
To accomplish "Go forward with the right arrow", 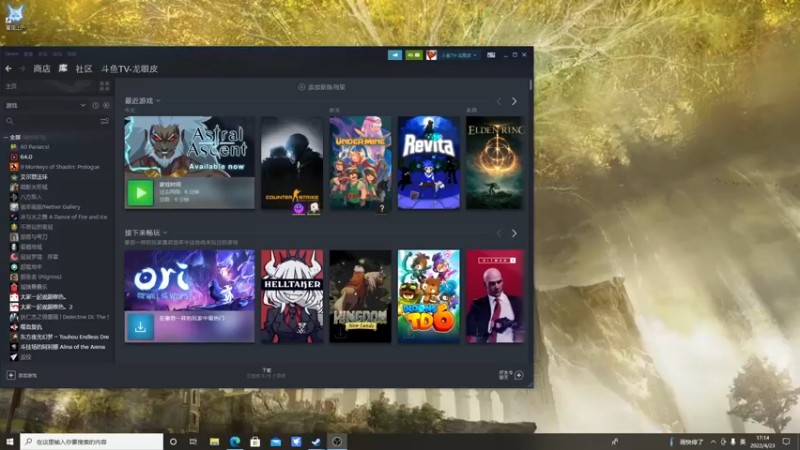I will pyautogui.click(x=22, y=68).
